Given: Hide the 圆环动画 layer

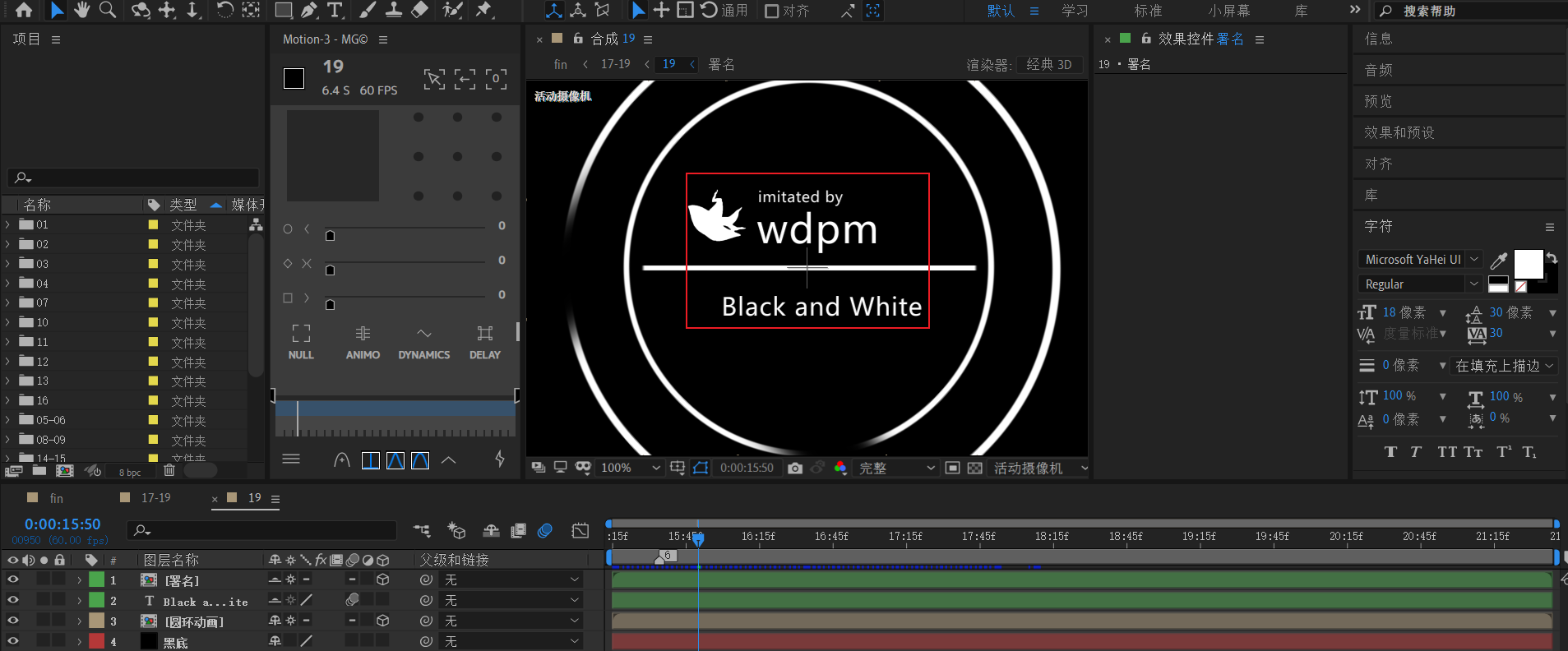Looking at the screenshot, I should 12,621.
